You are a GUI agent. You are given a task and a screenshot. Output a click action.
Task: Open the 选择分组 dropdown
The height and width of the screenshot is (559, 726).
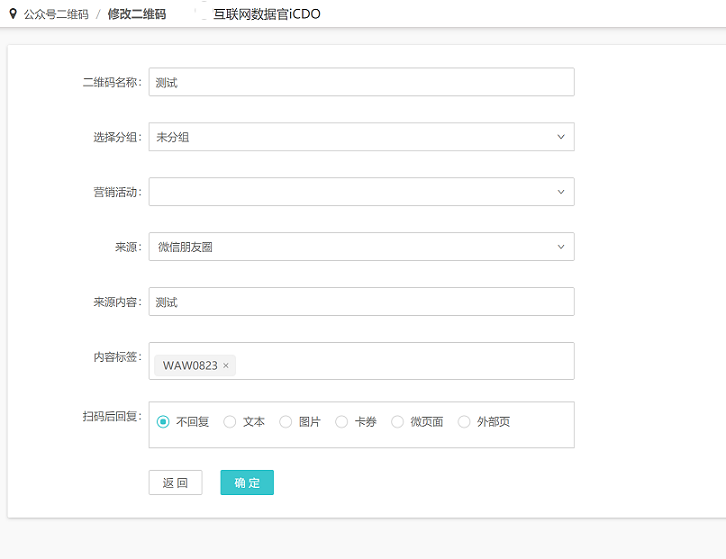(361, 137)
